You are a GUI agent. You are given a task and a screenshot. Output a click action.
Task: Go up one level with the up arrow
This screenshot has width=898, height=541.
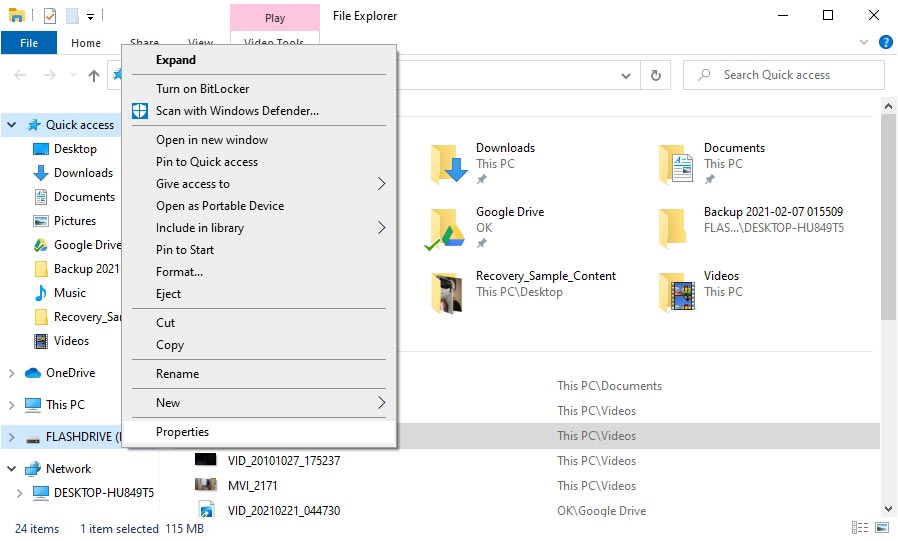click(x=94, y=75)
